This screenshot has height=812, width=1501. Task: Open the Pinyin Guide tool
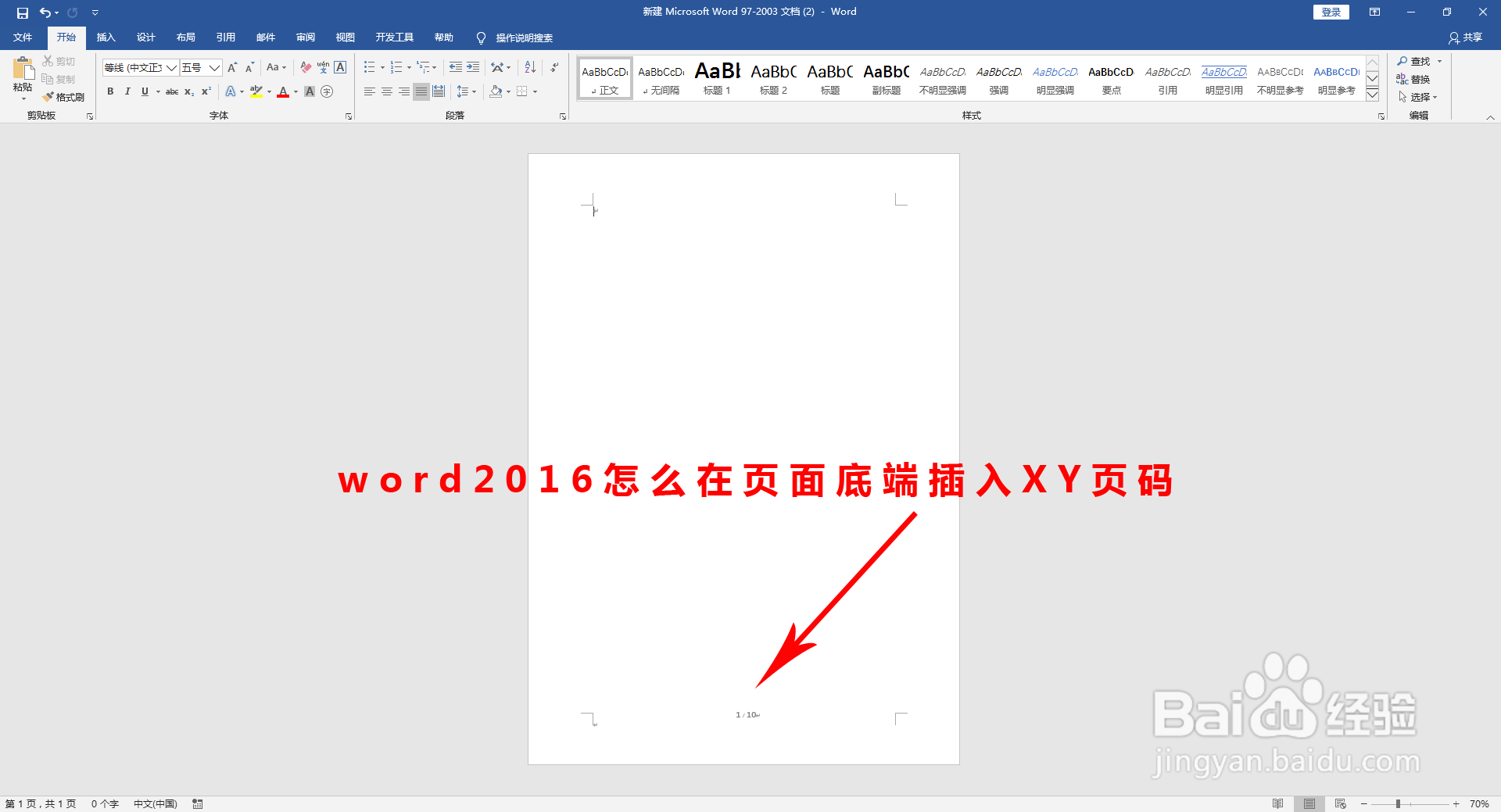coord(323,68)
